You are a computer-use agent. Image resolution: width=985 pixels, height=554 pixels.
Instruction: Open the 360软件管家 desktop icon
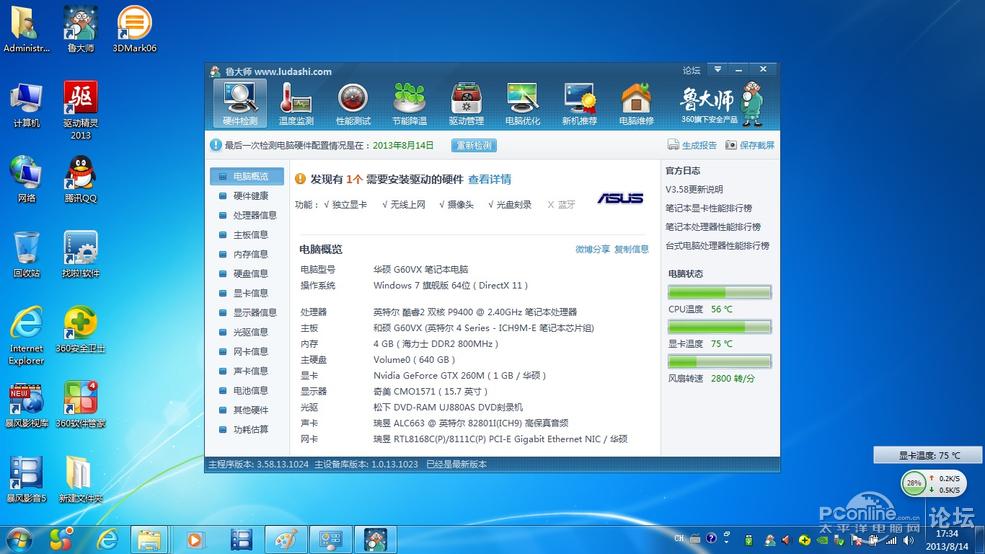(80, 405)
